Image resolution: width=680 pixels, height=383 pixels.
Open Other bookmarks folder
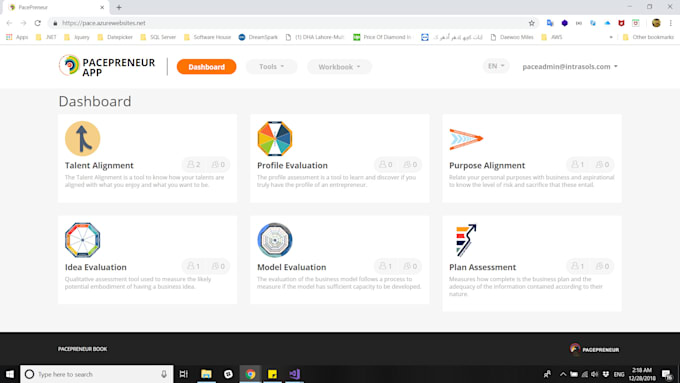coord(648,37)
